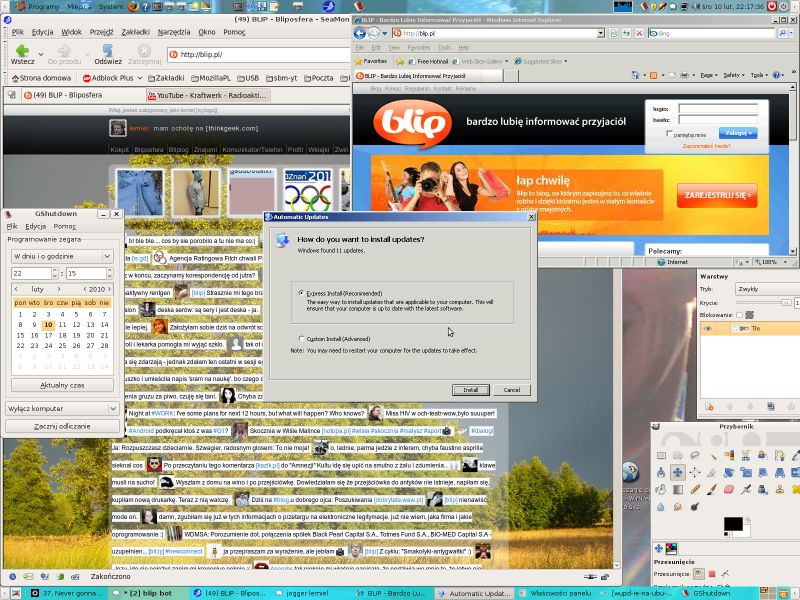Image resolution: width=800 pixels, height=600 pixels.
Task: Adjust the Krycie opacity slider
Action: [762, 303]
